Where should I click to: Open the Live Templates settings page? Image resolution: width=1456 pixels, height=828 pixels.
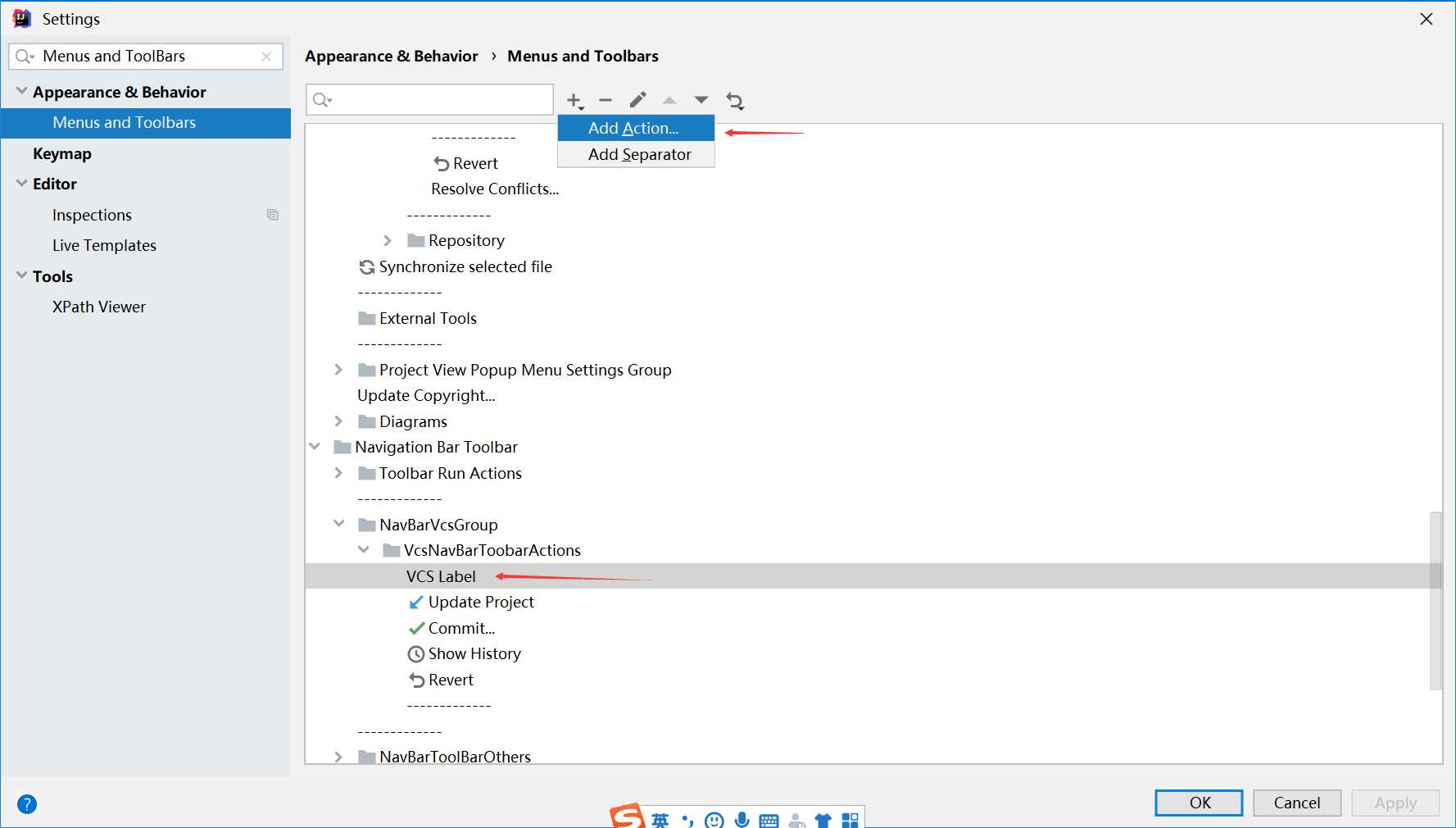pyautogui.click(x=104, y=245)
